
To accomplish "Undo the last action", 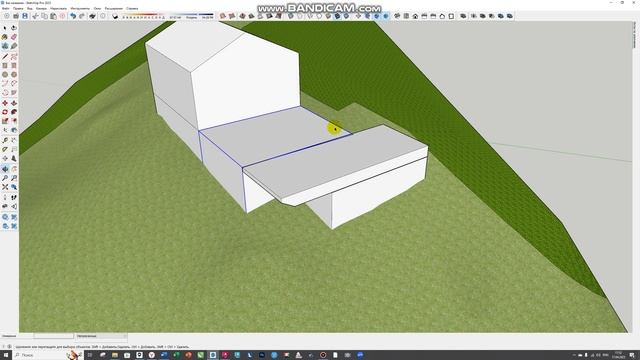I will point(73,16).
